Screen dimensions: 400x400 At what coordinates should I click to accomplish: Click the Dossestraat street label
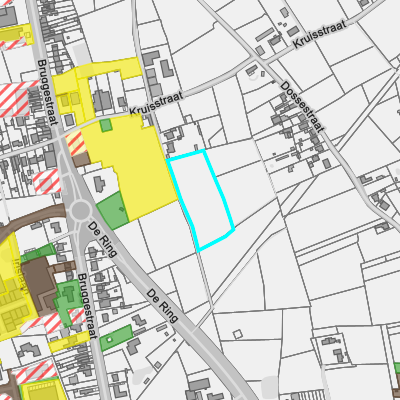pyautogui.click(x=302, y=107)
